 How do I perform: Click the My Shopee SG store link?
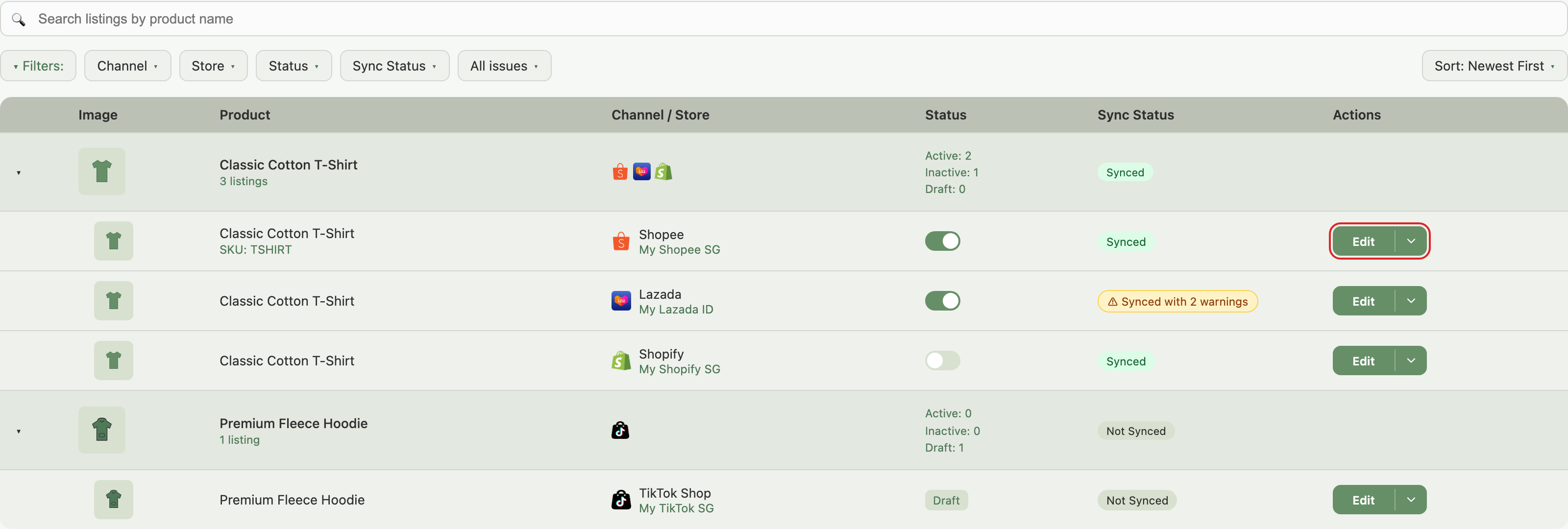pos(679,250)
